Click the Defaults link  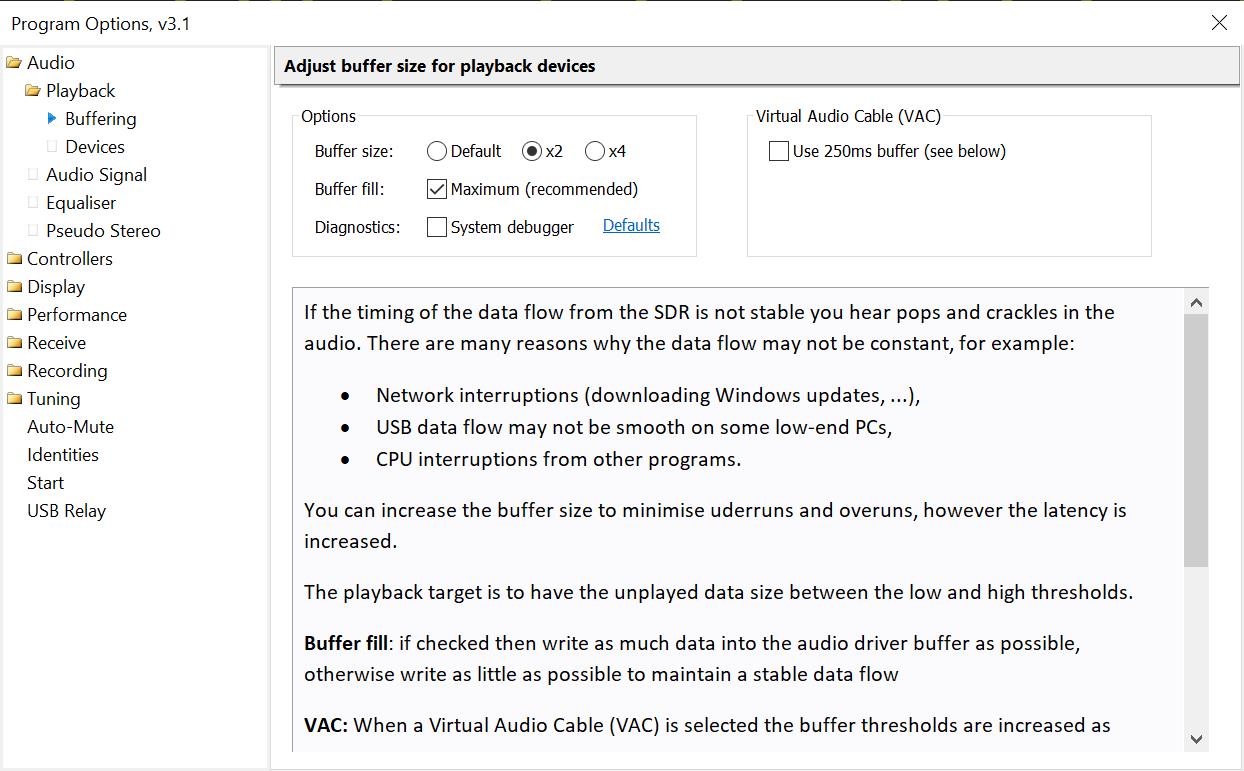coord(631,226)
